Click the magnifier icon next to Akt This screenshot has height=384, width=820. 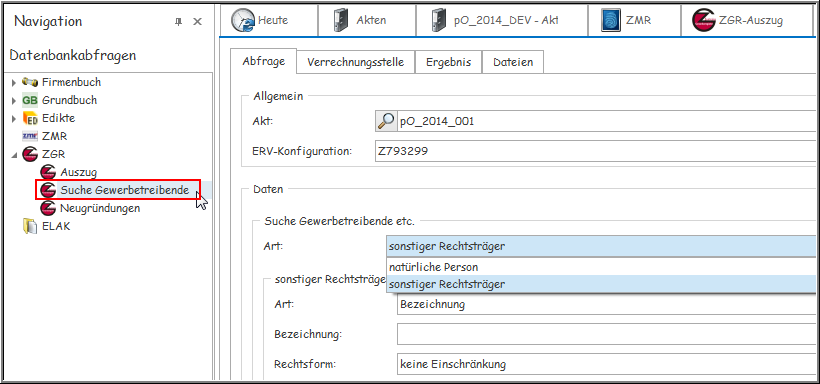[386, 121]
